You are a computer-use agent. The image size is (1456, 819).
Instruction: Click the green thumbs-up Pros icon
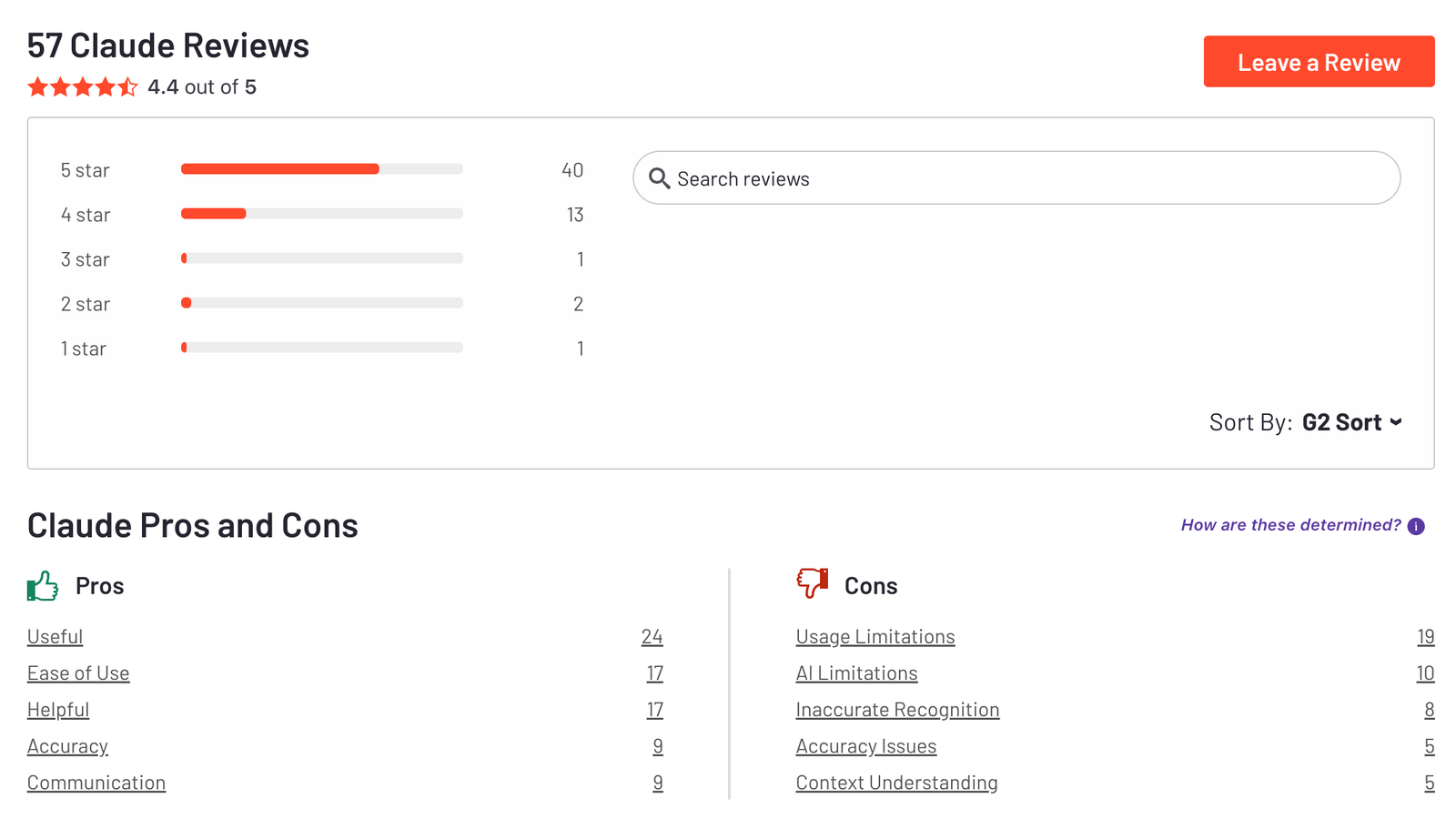[x=43, y=586]
